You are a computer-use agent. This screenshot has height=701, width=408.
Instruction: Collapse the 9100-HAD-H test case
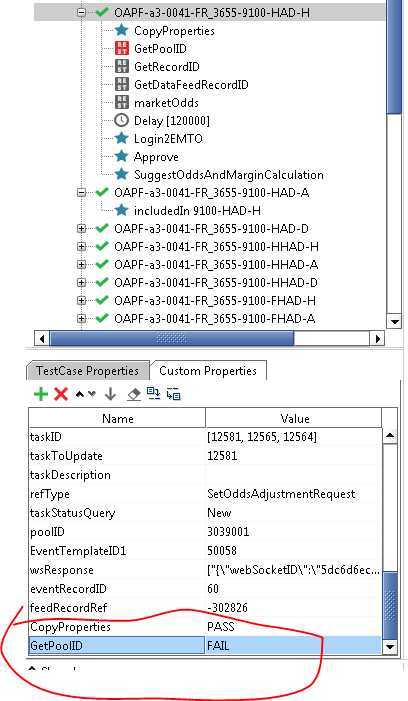[81, 13]
